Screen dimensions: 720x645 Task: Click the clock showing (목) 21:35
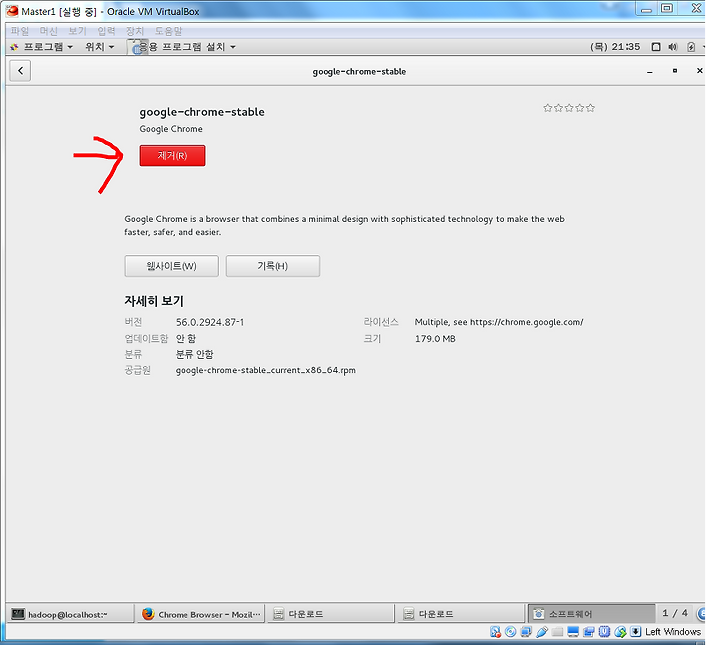click(615, 47)
